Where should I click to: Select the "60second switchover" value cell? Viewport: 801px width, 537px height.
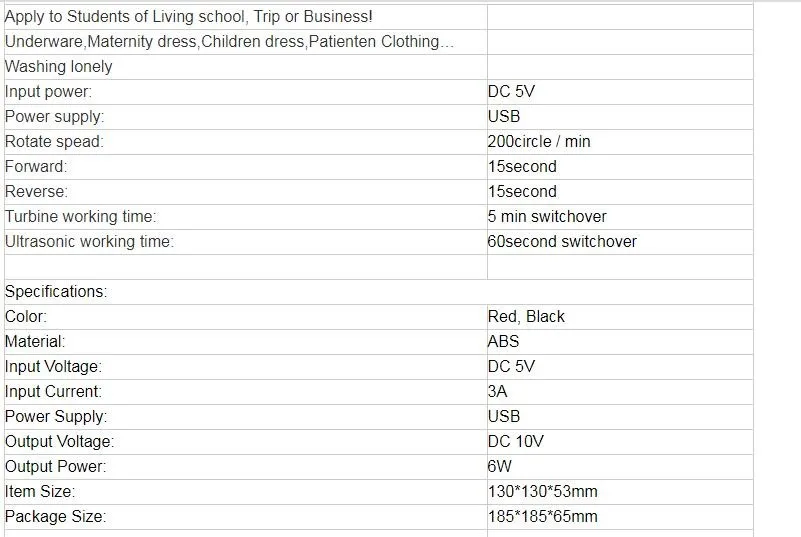tap(562, 242)
